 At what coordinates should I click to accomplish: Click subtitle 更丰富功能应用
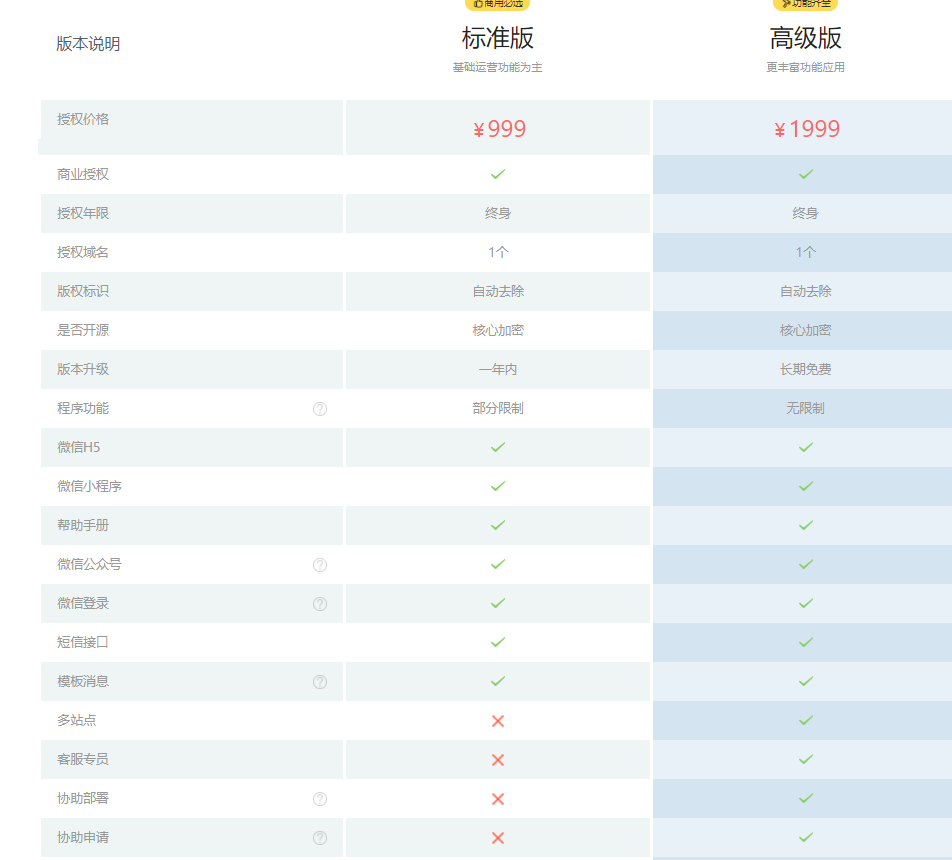(x=805, y=67)
